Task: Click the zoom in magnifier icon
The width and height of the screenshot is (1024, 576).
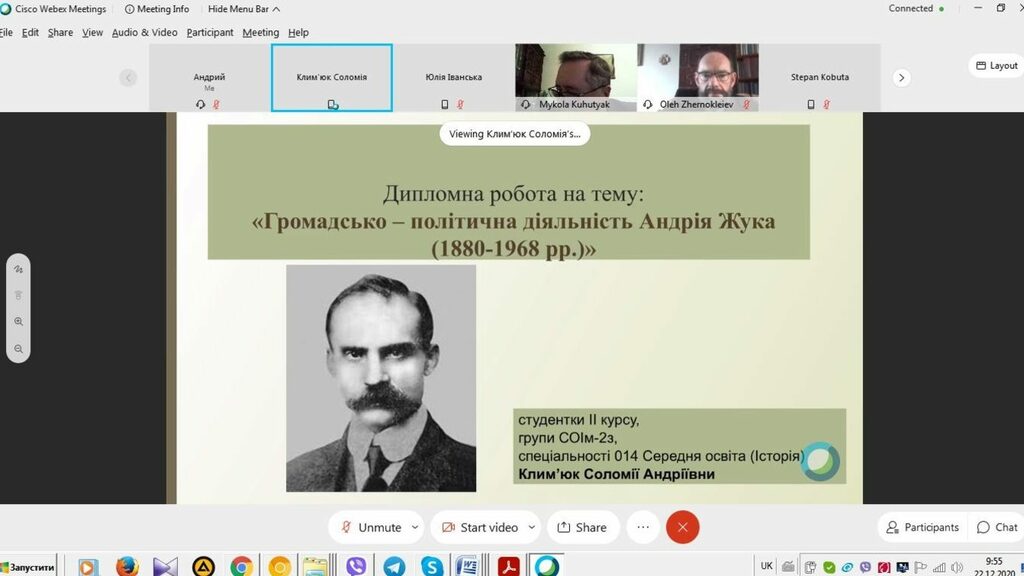Action: 18,322
